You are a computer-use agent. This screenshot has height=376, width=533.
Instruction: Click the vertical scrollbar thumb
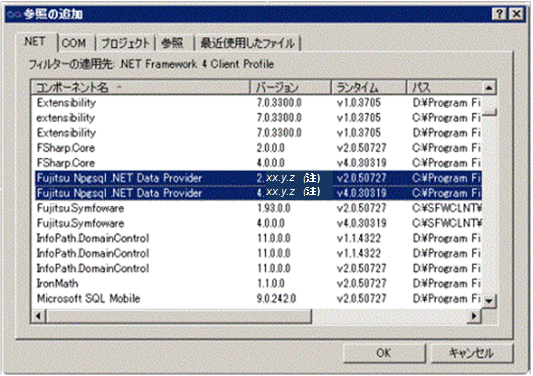click(x=489, y=105)
